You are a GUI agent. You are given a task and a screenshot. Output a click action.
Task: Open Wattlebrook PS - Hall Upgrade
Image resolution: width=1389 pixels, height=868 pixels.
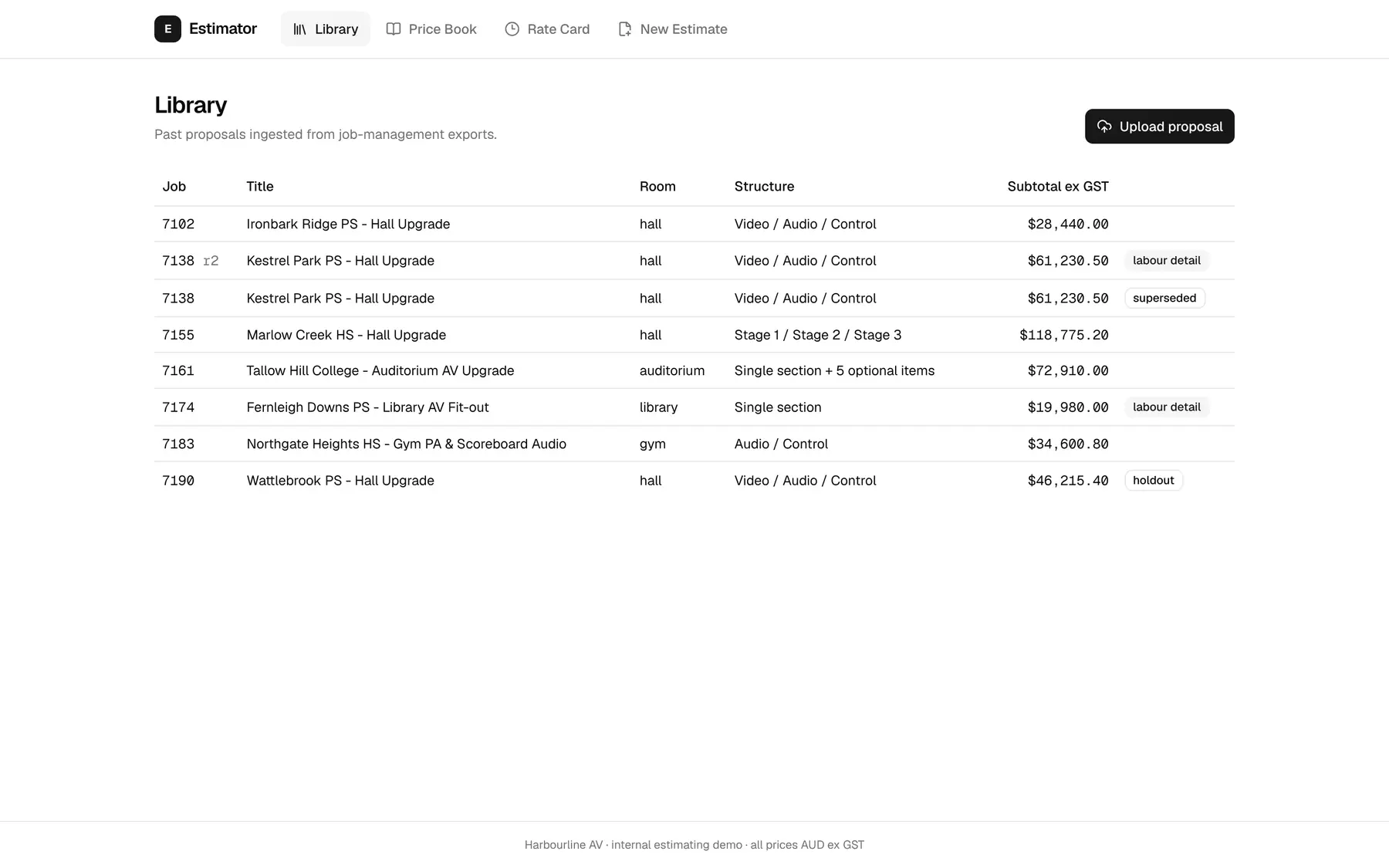tap(340, 481)
